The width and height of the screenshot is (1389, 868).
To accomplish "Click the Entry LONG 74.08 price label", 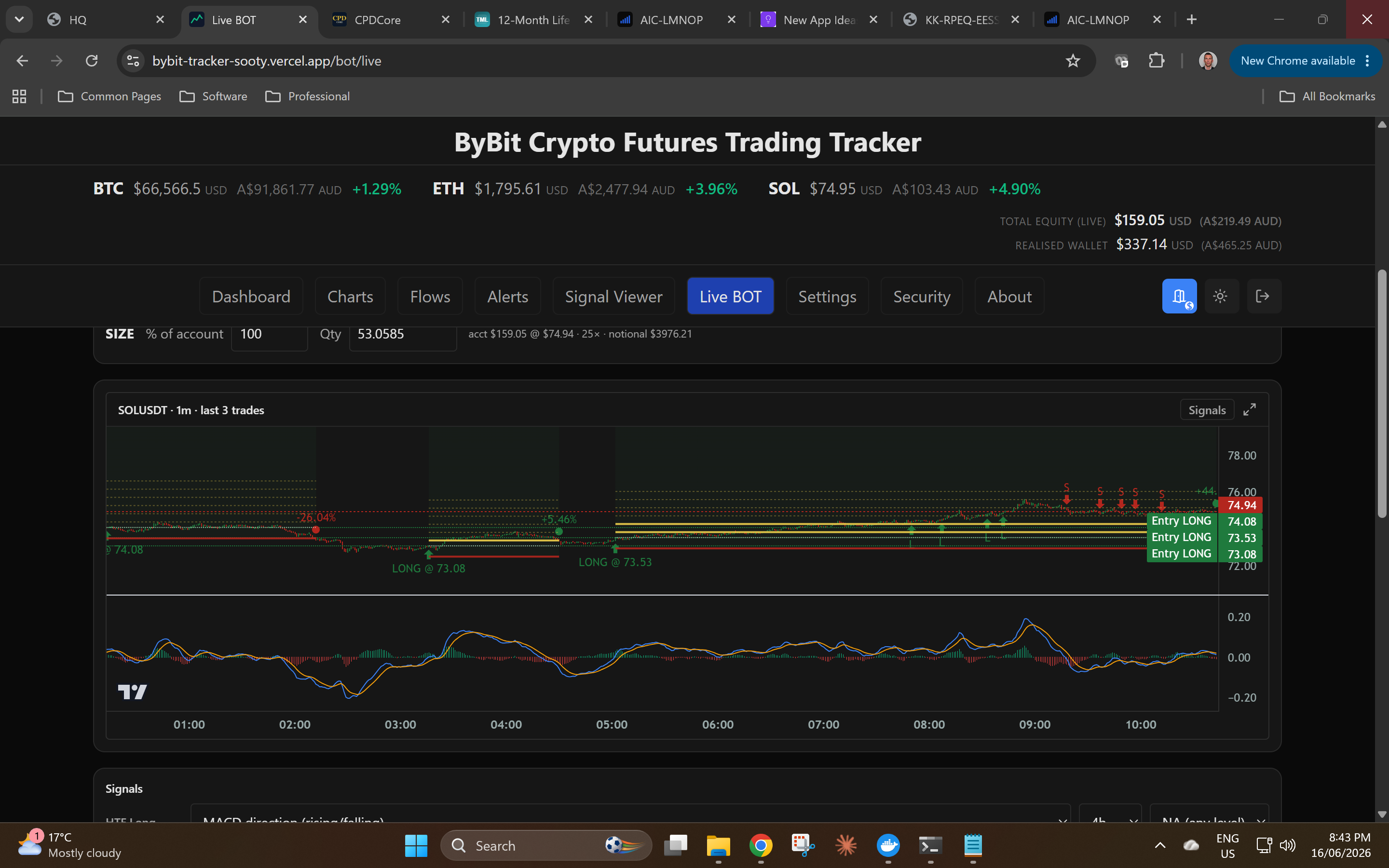I will pyautogui.click(x=1204, y=521).
